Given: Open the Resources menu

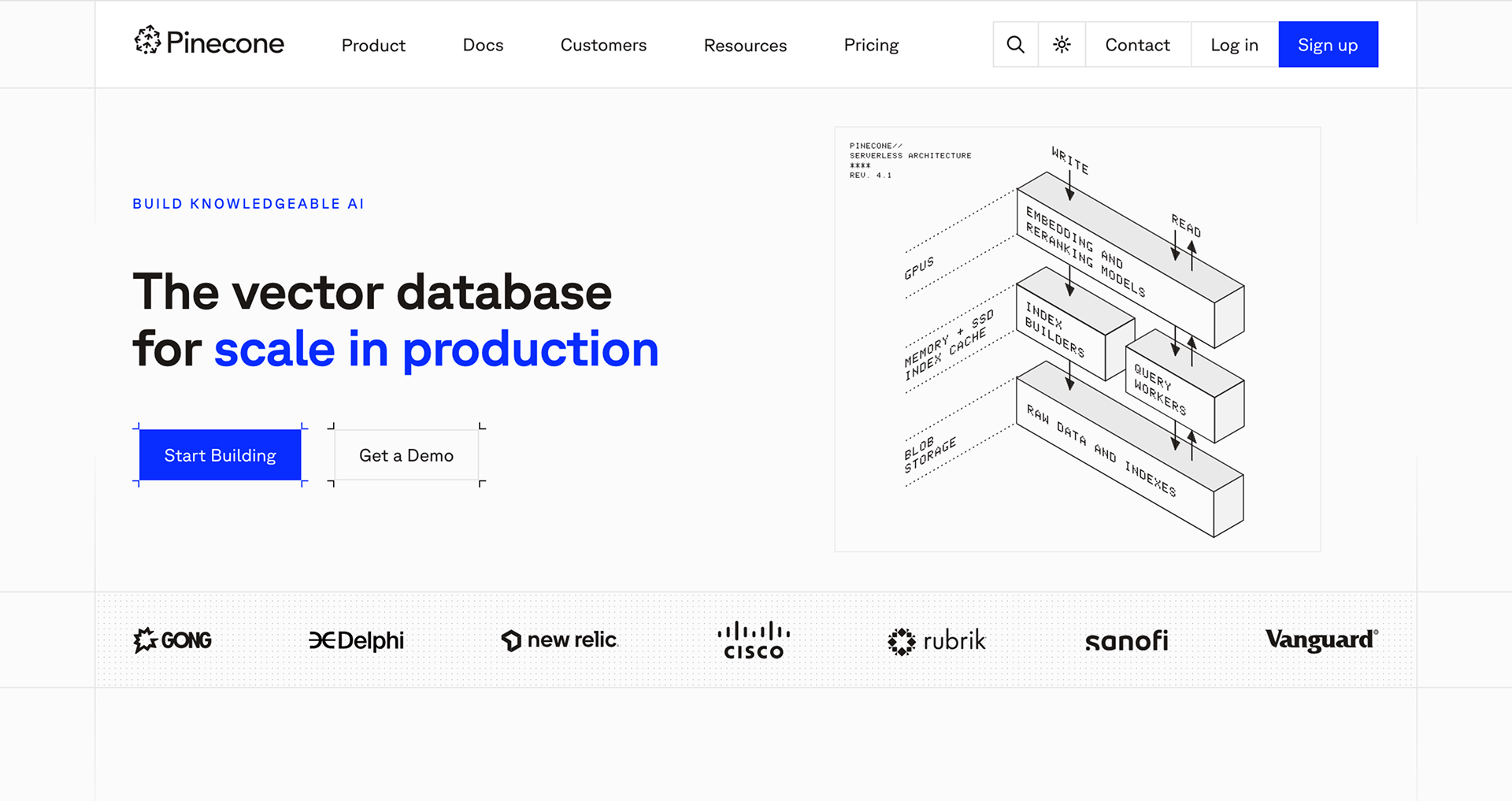Looking at the screenshot, I should 746,46.
